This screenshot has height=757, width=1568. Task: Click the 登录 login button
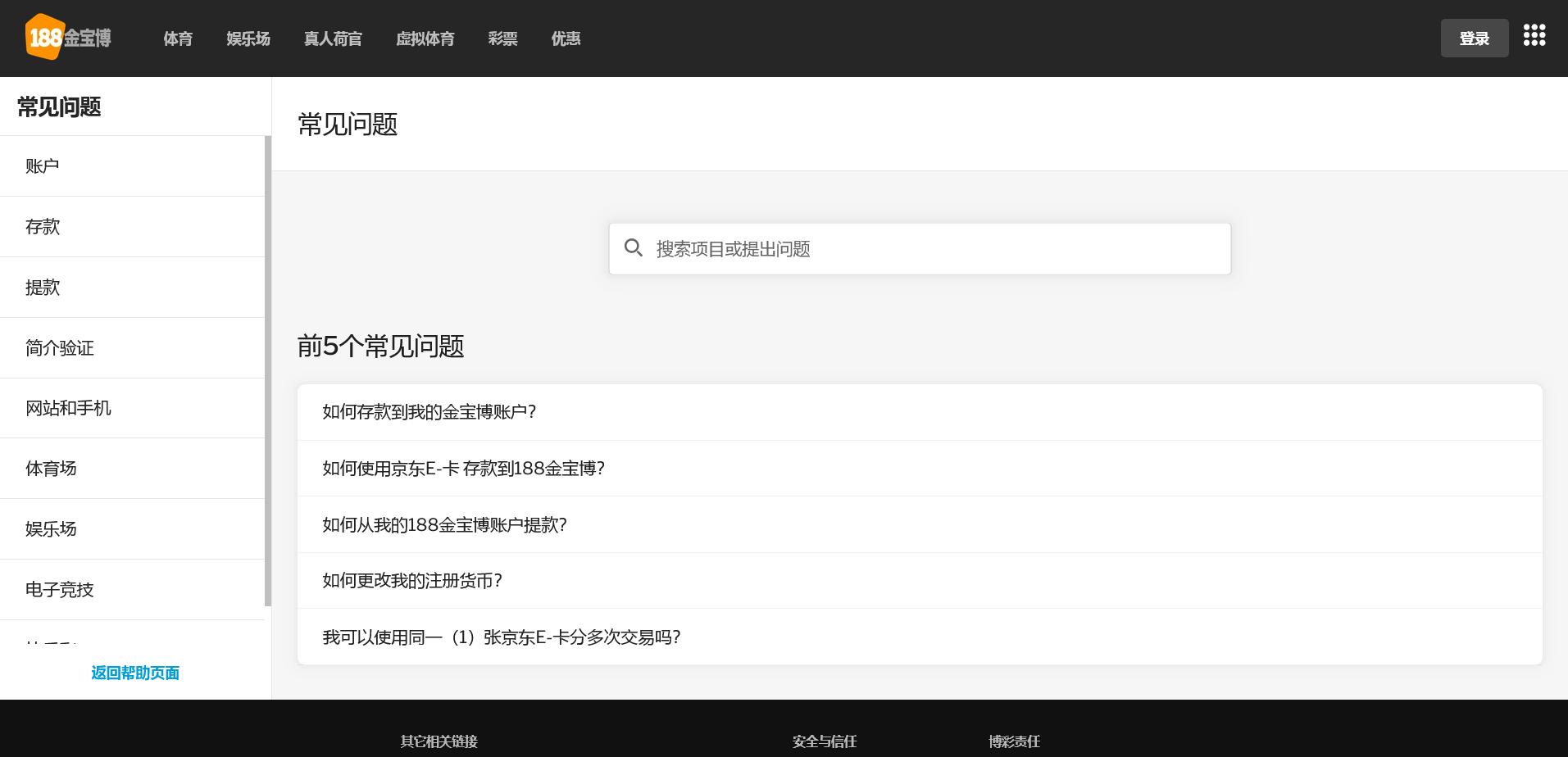pos(1475,39)
